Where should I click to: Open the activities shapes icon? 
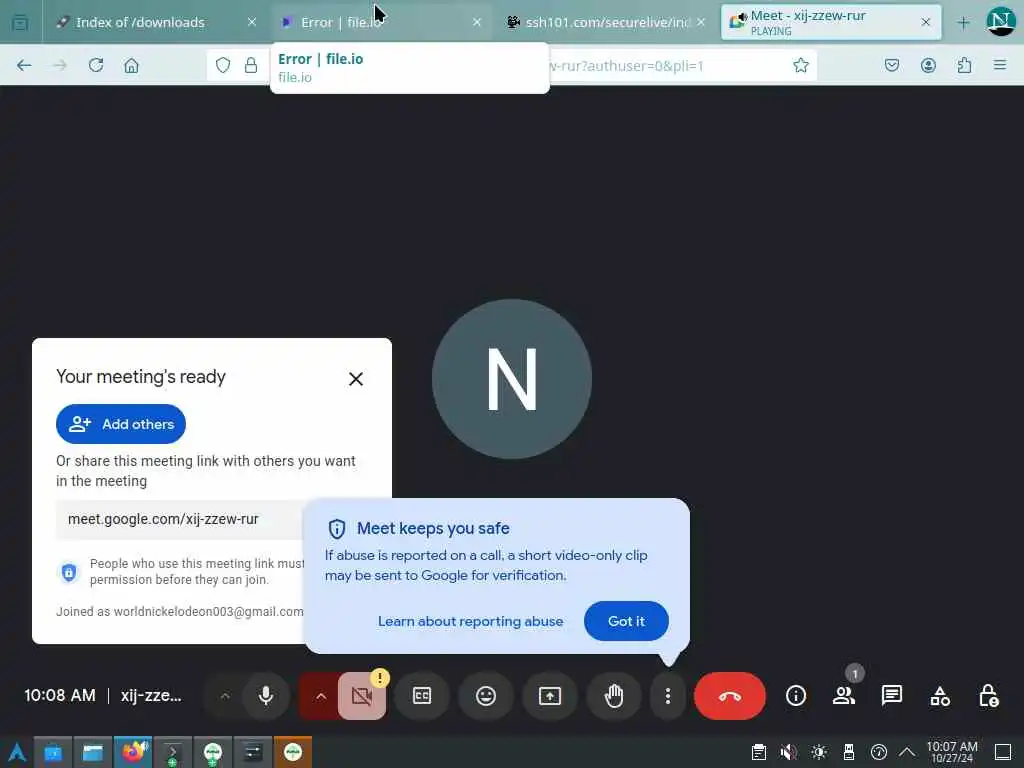click(x=940, y=696)
